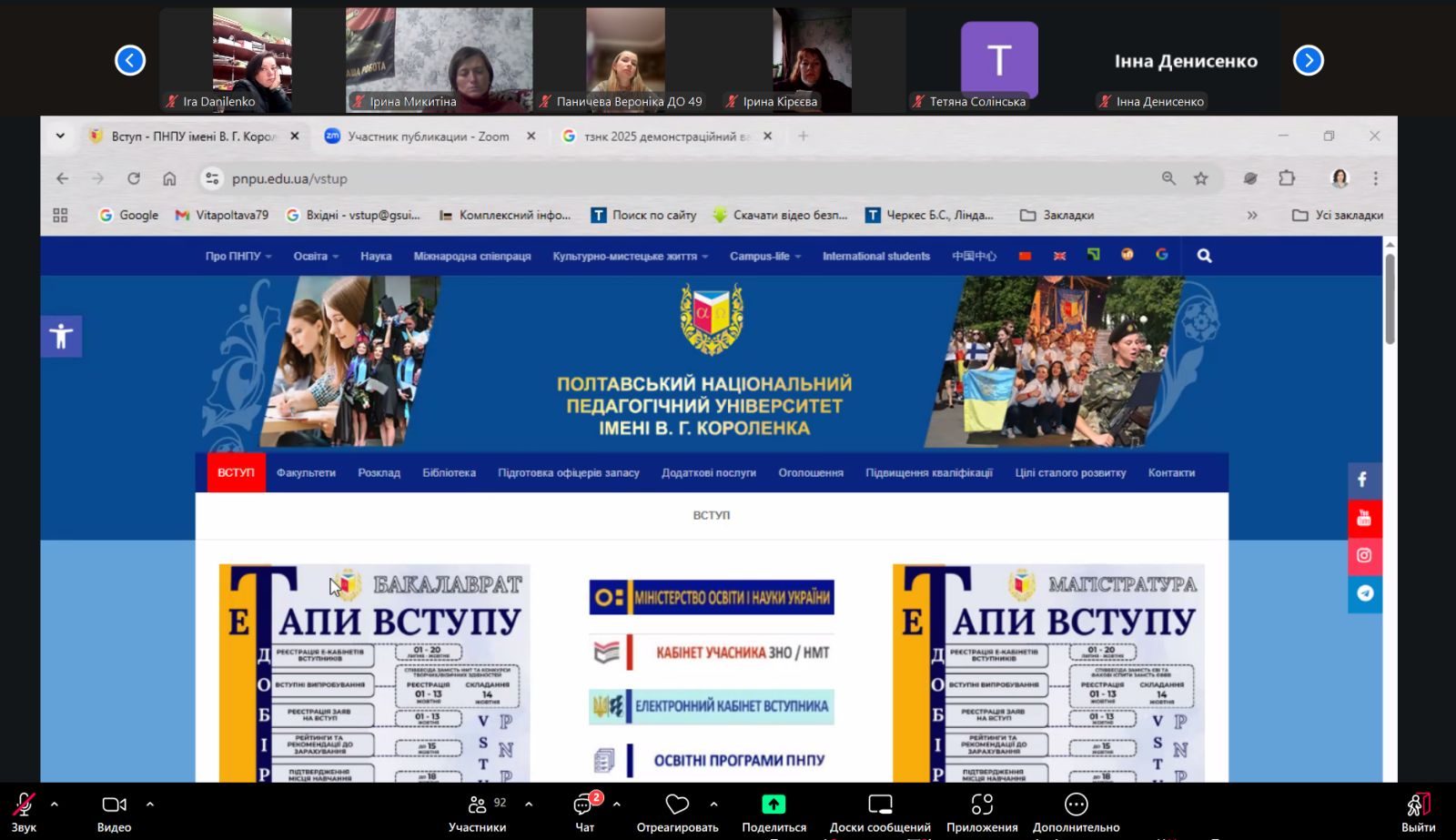The width and height of the screenshot is (1456, 840).
Task: Open the accessibility options widget
Action: (61, 337)
